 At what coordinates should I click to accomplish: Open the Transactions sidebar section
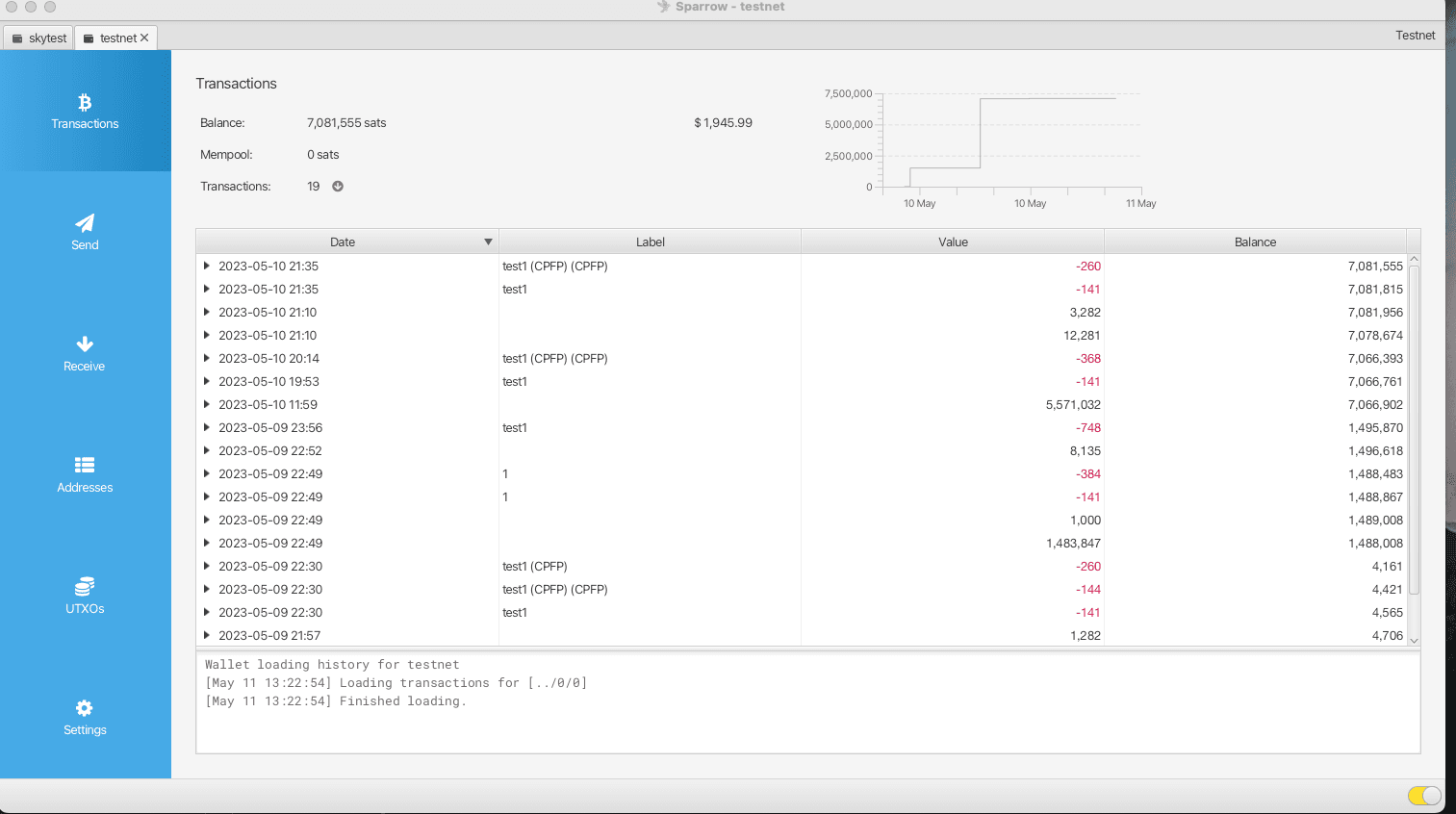85,111
